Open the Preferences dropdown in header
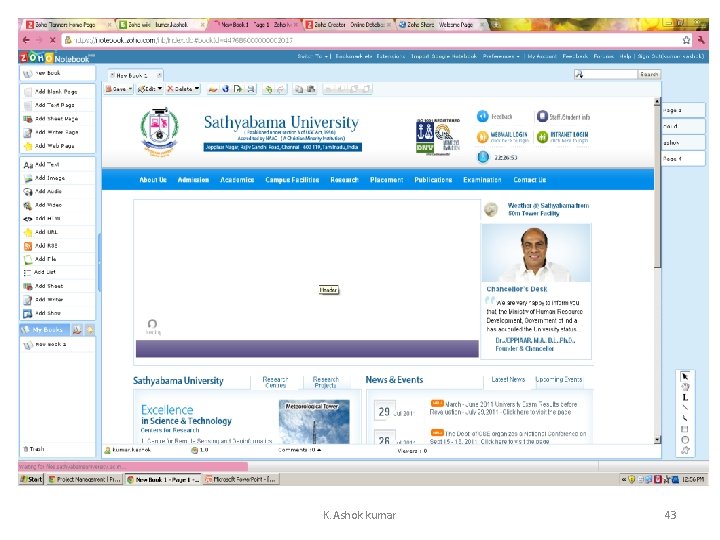 (501, 56)
